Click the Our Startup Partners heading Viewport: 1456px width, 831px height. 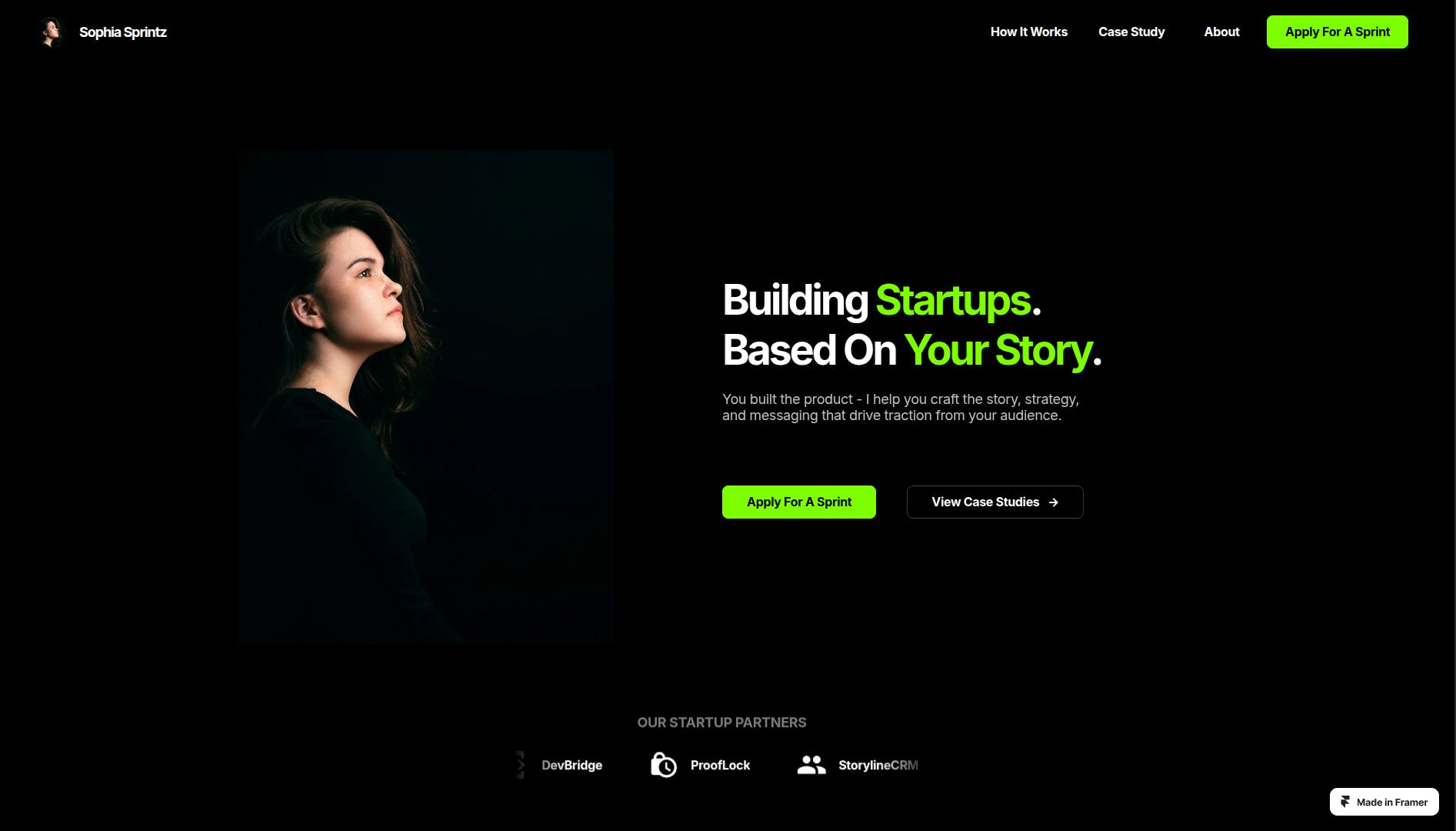point(721,723)
